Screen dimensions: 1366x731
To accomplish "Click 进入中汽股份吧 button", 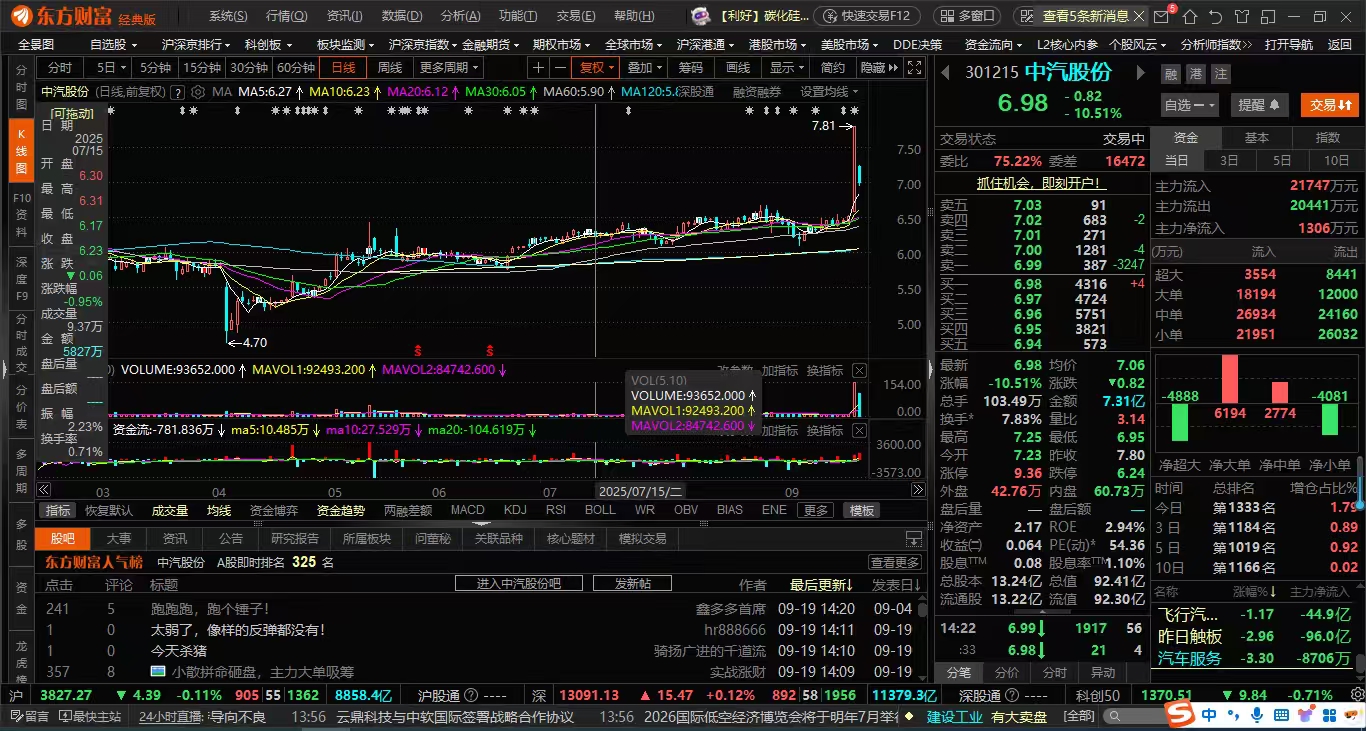I will pos(518,583).
